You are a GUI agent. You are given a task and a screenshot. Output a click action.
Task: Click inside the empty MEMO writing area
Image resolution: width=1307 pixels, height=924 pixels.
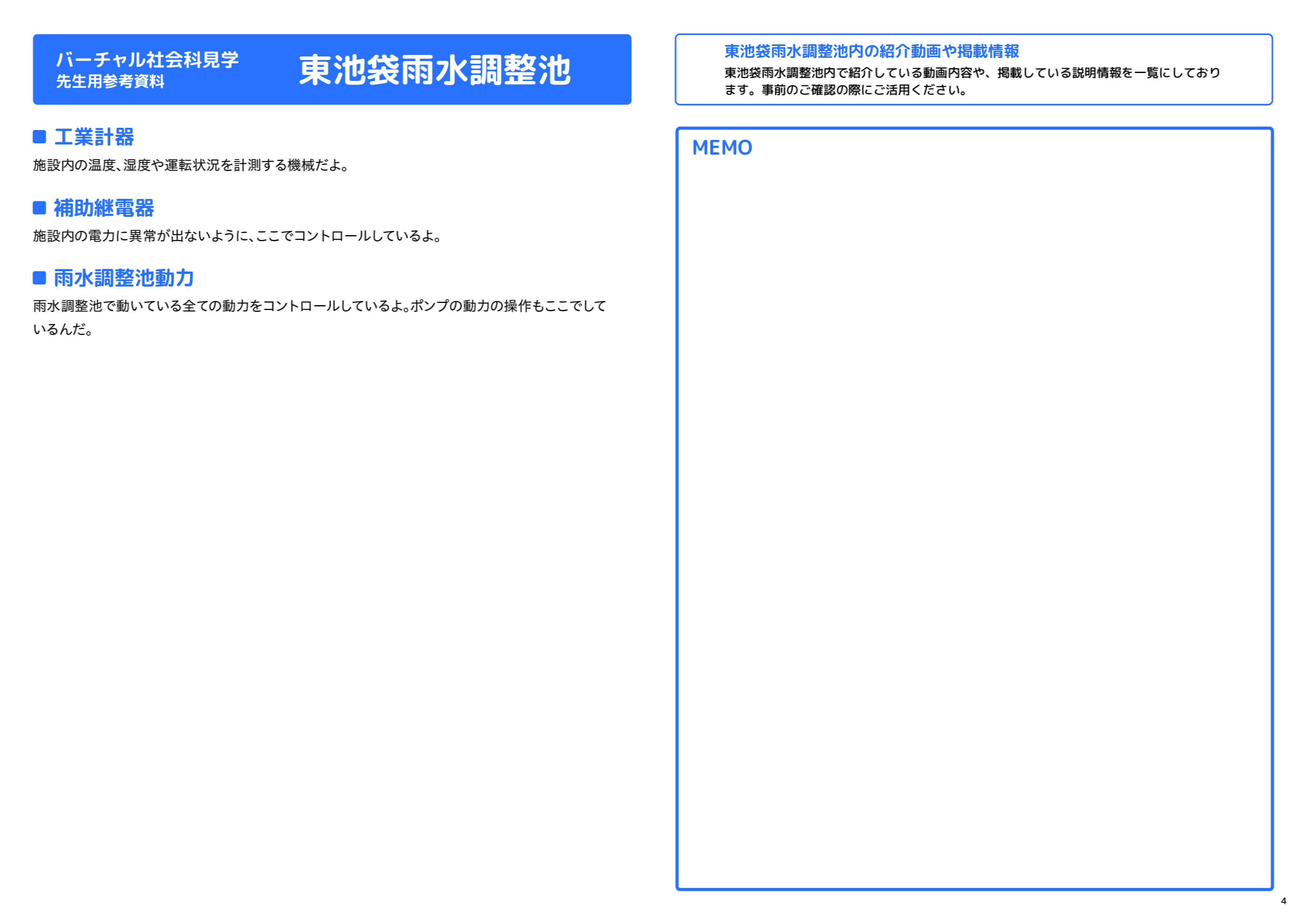point(975,512)
